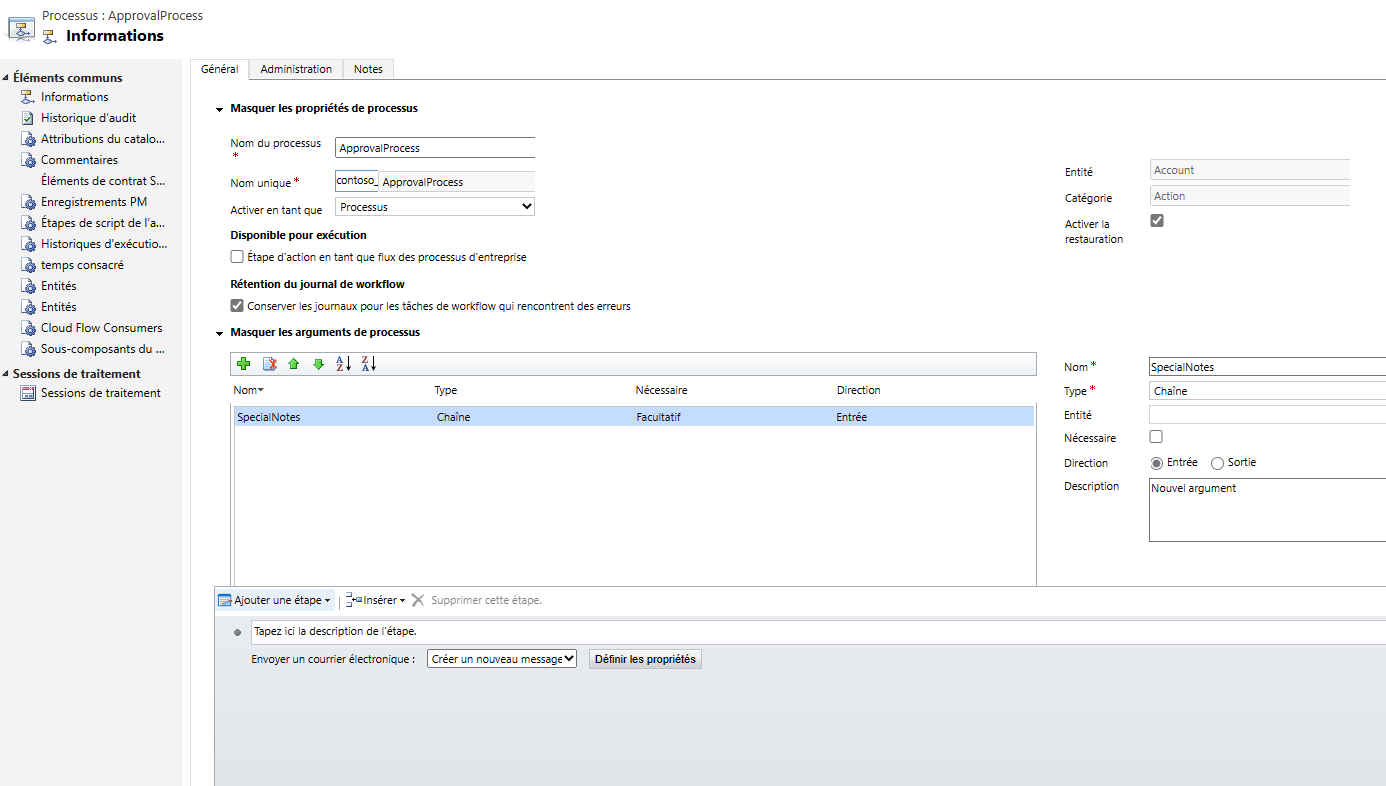Click the Chaîne cell in the arguments table
Viewport: 1386px width, 786px height.
[454, 417]
